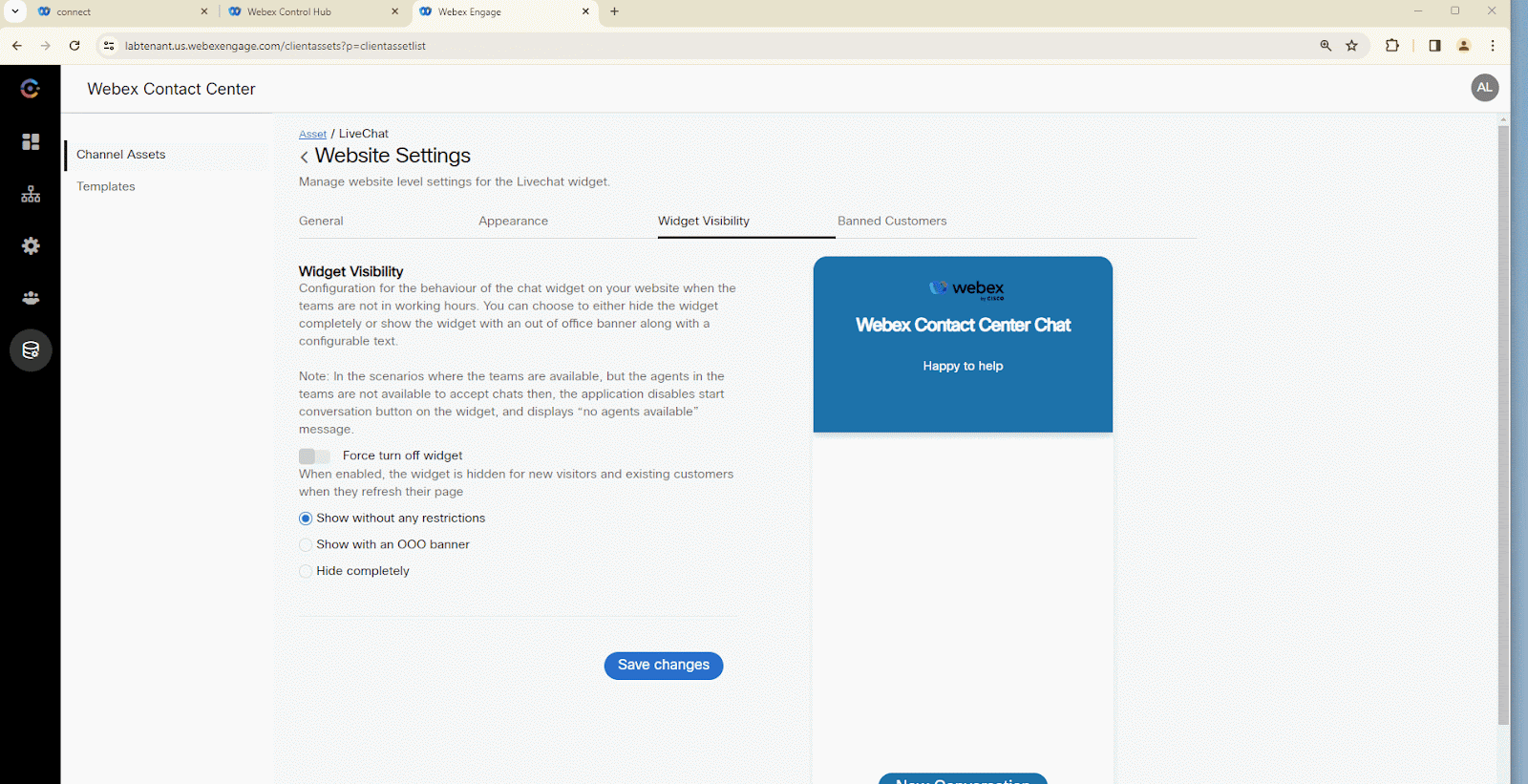Click the Webex chat widget preview header

(x=963, y=345)
